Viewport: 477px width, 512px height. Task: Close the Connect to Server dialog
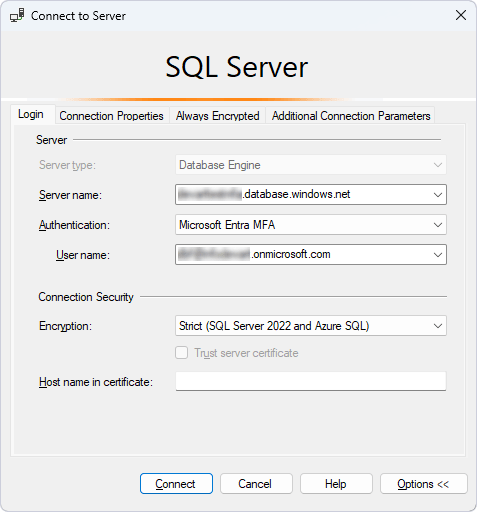click(461, 15)
